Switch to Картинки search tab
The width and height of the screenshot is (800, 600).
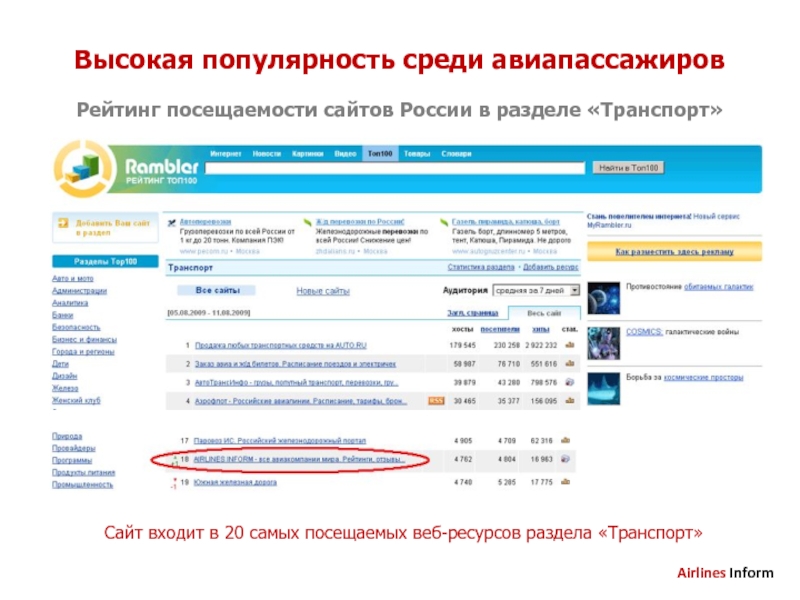pyautogui.click(x=308, y=154)
